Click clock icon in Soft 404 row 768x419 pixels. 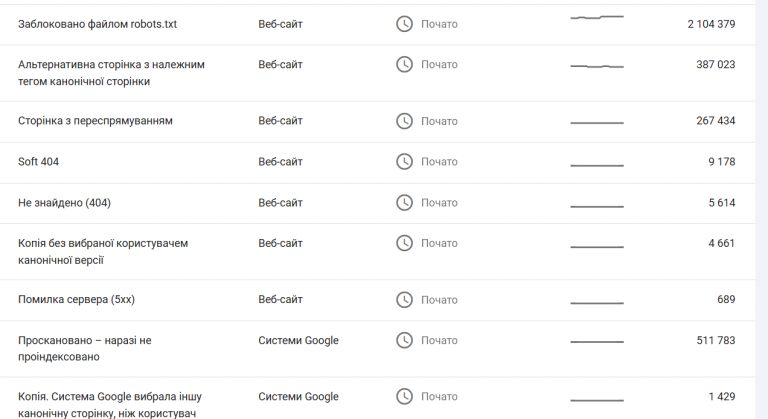click(x=404, y=162)
